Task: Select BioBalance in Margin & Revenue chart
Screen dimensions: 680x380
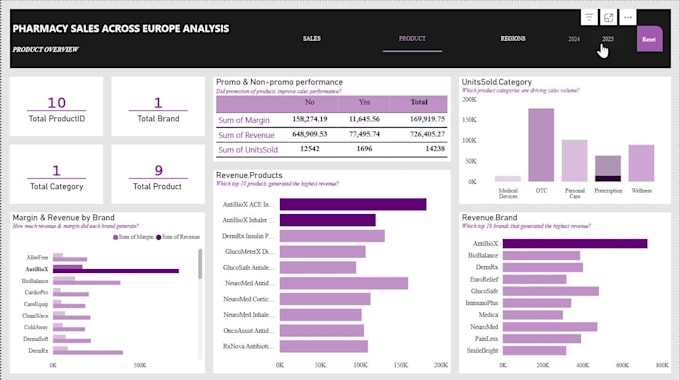Action: [86, 281]
